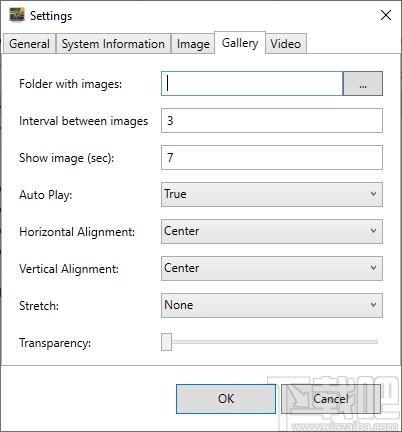This screenshot has height=432, width=402.
Task: Open the Auto Play dropdown
Action: point(272,194)
